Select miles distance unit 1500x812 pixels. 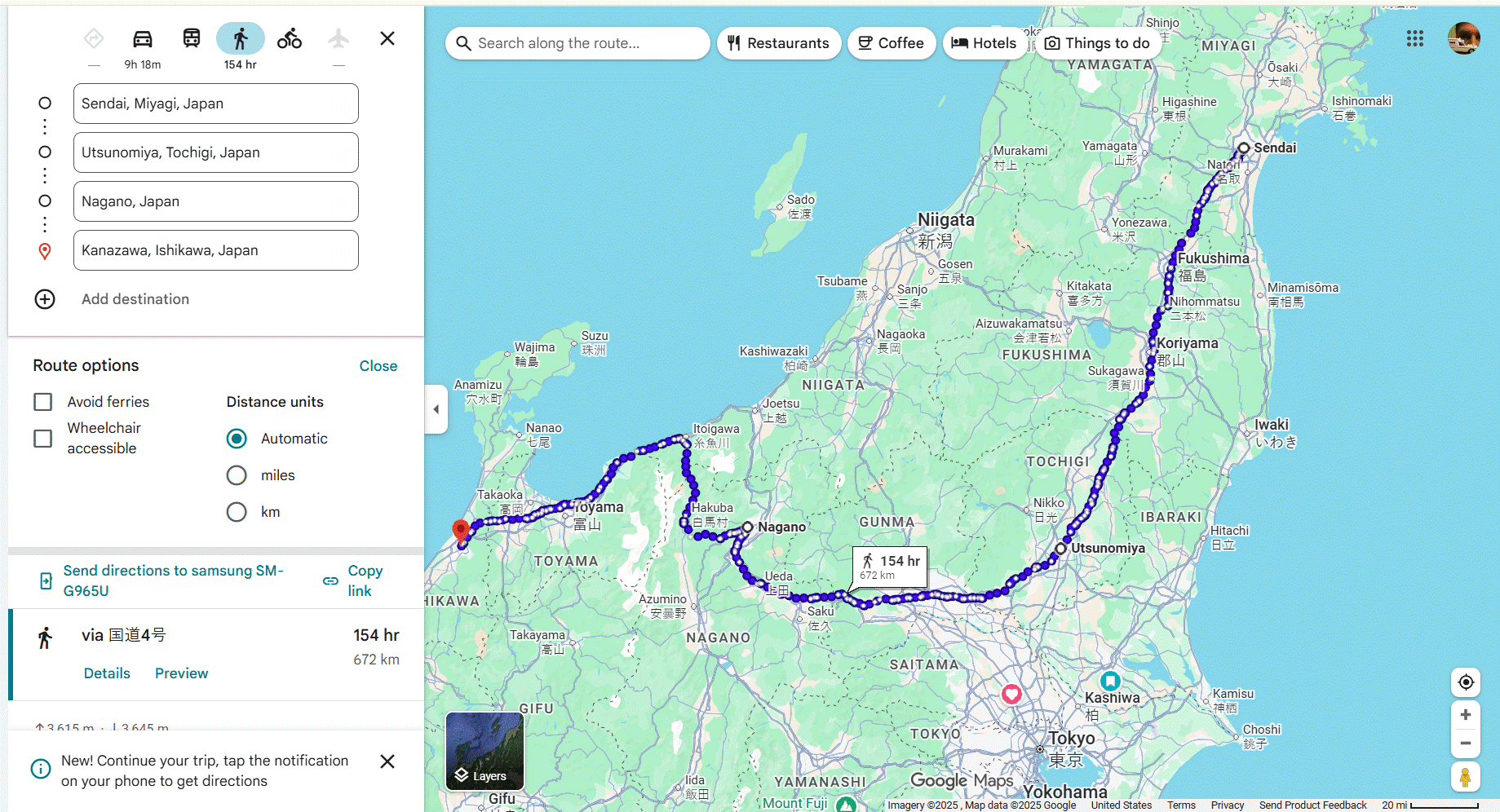coord(237,475)
